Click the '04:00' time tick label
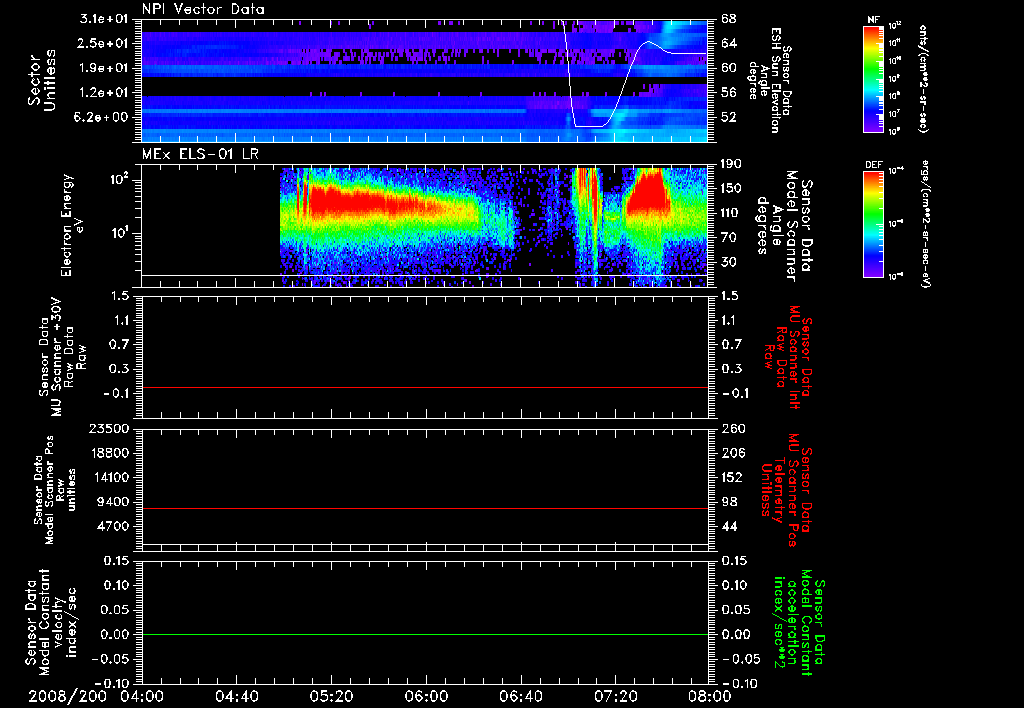 coord(142,696)
